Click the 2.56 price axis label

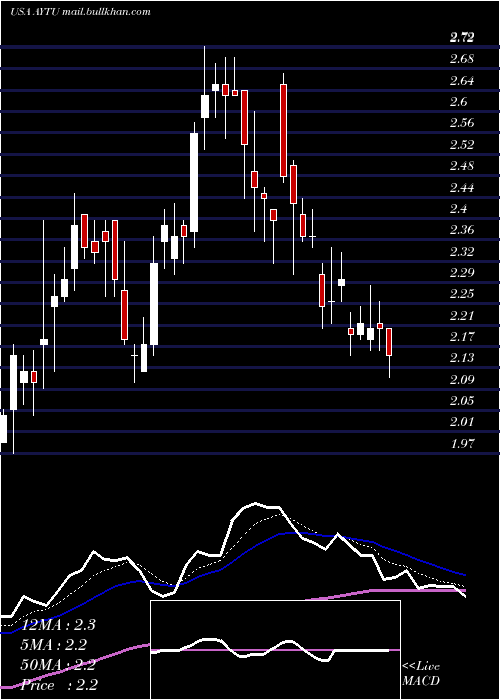(462, 123)
